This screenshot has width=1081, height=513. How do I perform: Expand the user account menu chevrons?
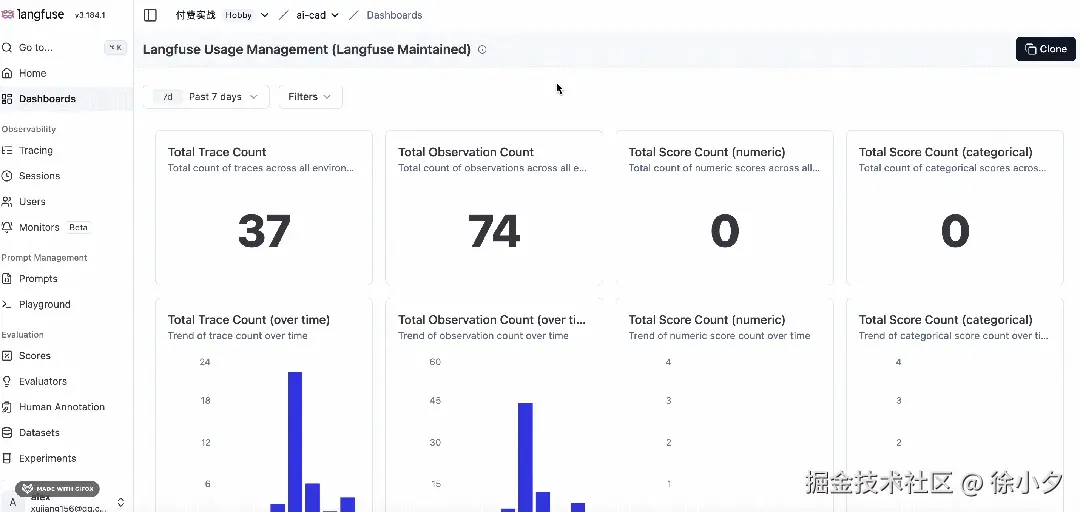point(121,503)
